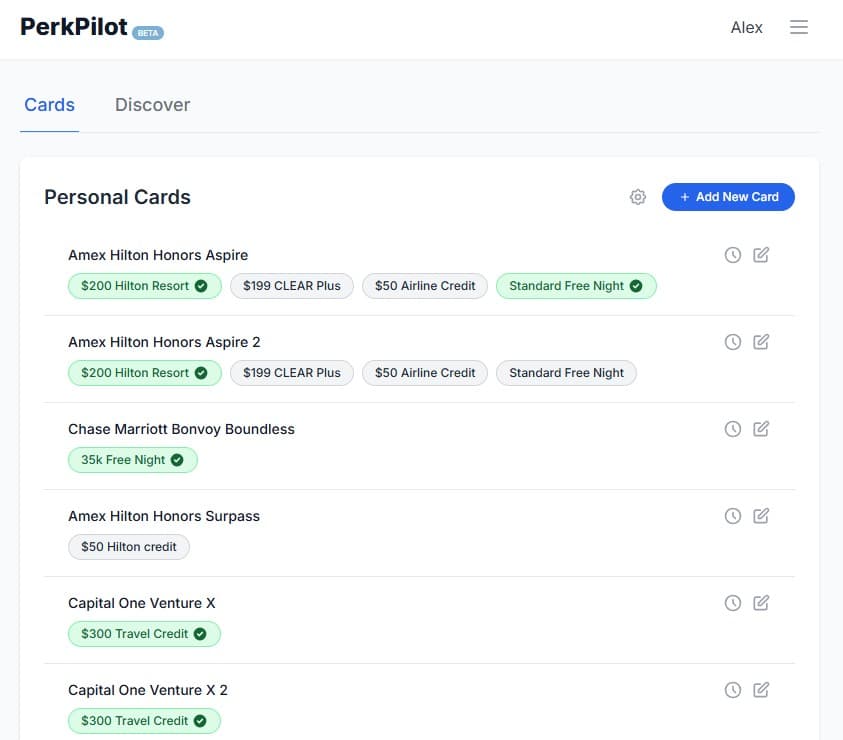Select the Cards tab
Screen dimensions: 843x740
[49, 104]
